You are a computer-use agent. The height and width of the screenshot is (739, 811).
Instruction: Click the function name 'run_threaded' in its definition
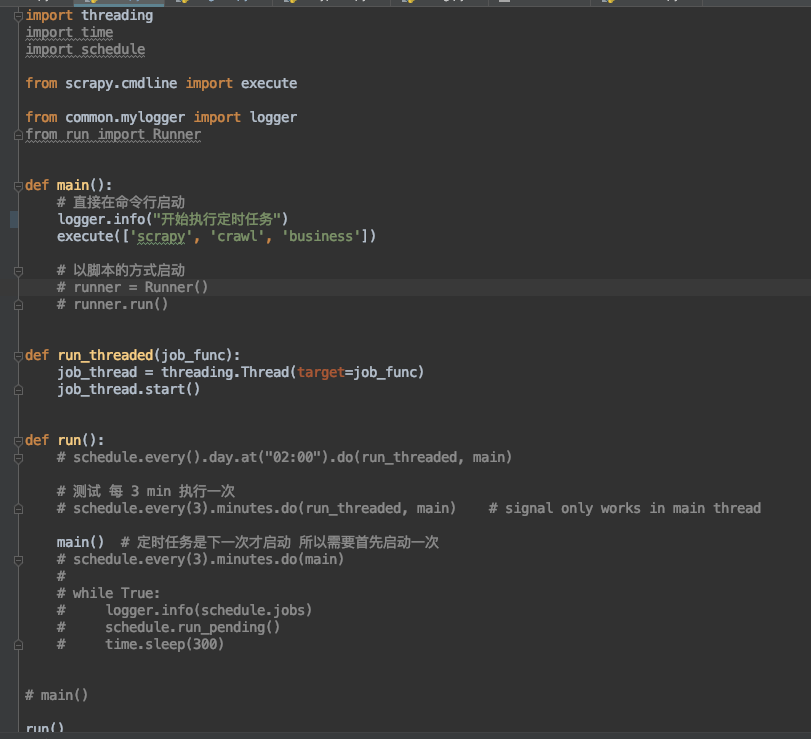click(x=106, y=355)
